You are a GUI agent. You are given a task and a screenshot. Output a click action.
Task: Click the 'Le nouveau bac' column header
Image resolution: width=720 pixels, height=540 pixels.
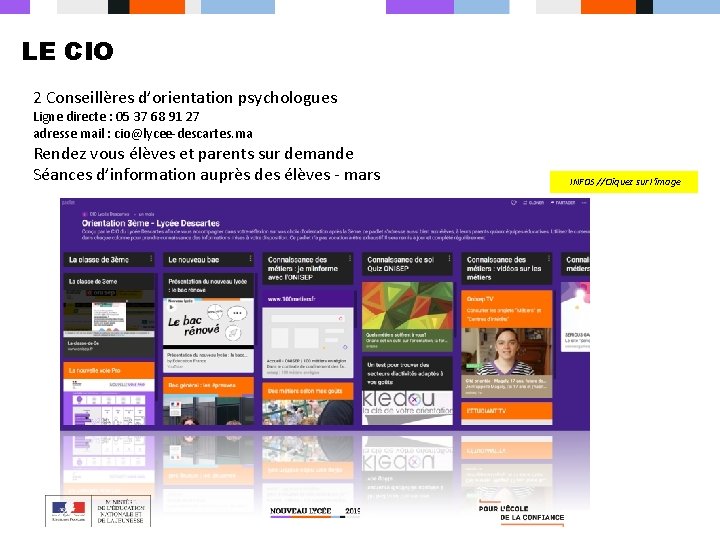click(x=208, y=259)
